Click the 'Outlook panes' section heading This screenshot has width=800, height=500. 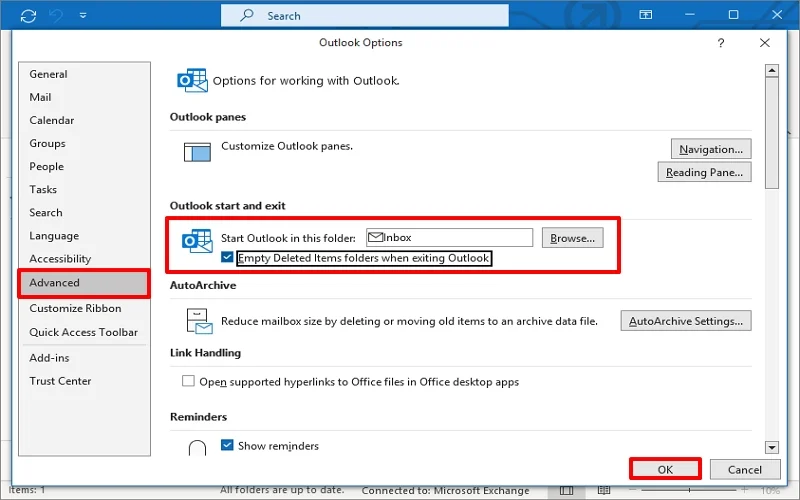(x=208, y=117)
